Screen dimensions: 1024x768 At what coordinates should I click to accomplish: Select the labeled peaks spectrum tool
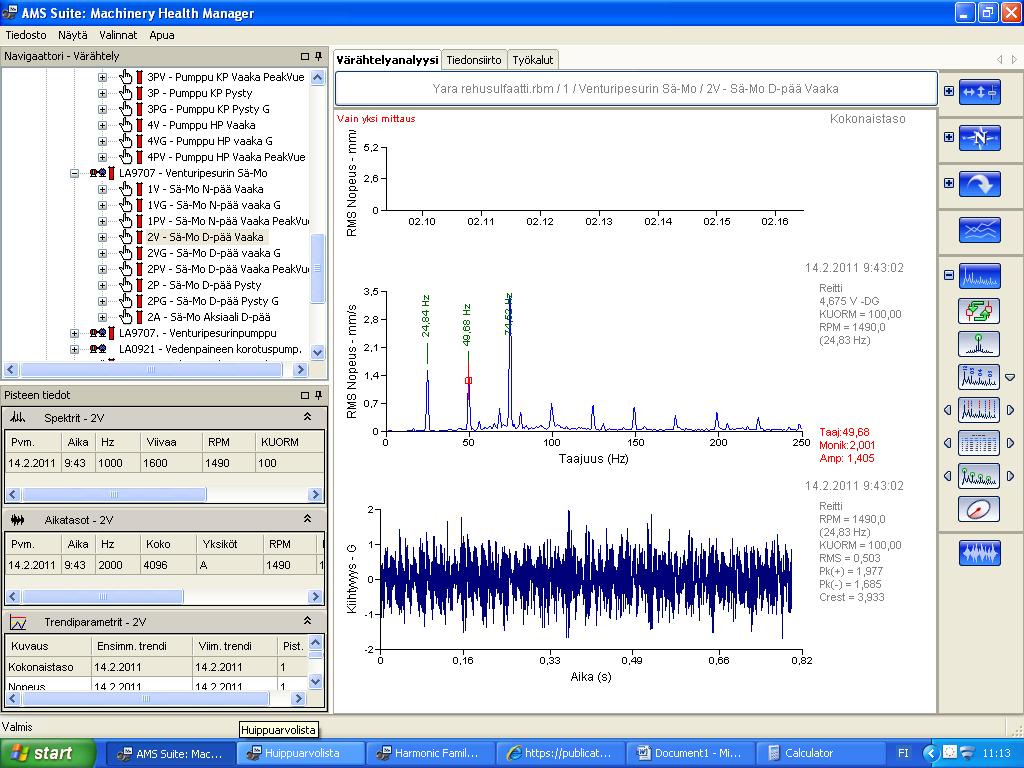[979, 377]
